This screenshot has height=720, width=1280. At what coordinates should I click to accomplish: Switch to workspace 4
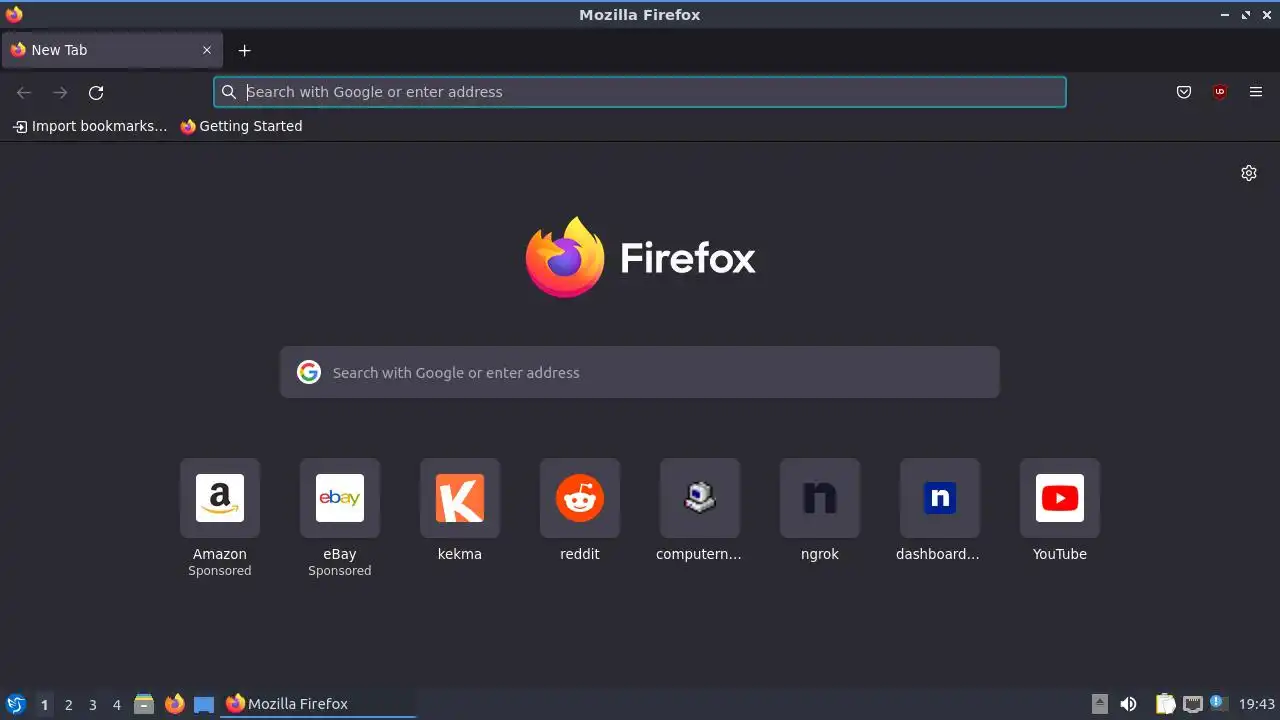point(116,704)
